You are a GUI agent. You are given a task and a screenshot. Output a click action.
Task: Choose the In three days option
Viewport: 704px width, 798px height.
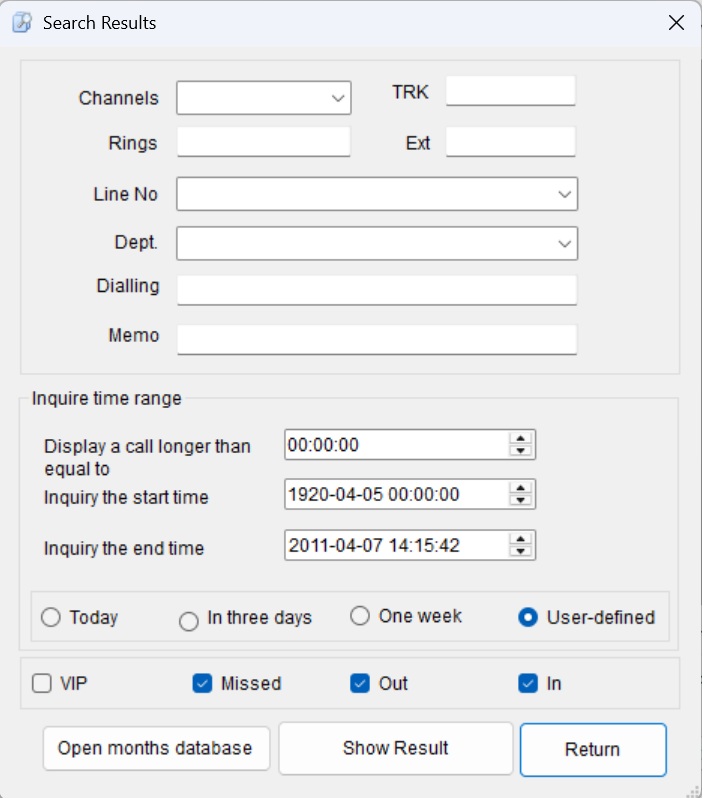pyautogui.click(x=188, y=622)
